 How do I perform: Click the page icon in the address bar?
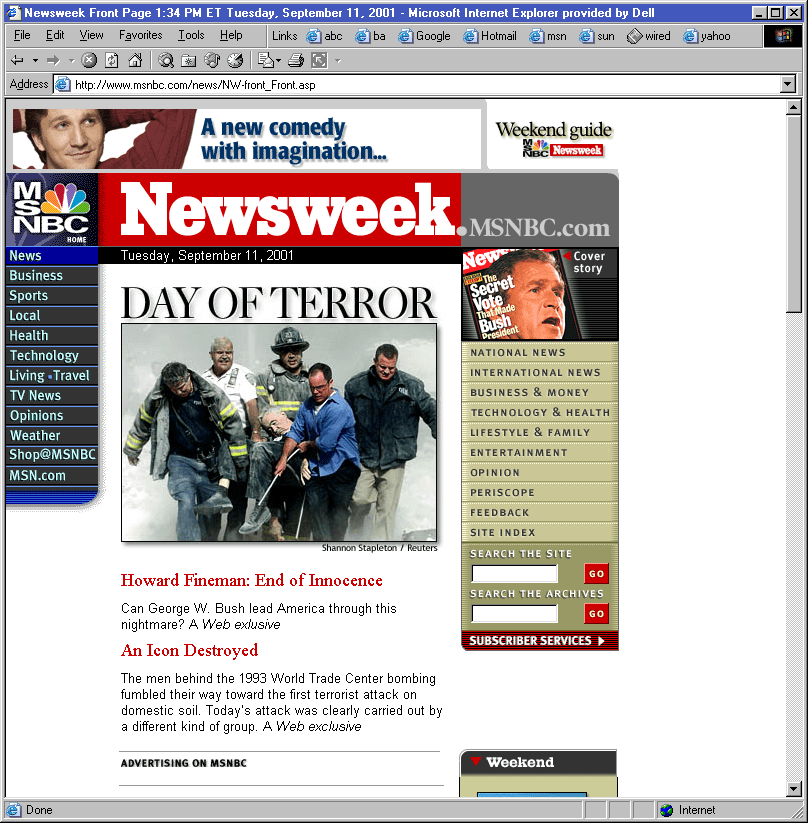tap(63, 85)
